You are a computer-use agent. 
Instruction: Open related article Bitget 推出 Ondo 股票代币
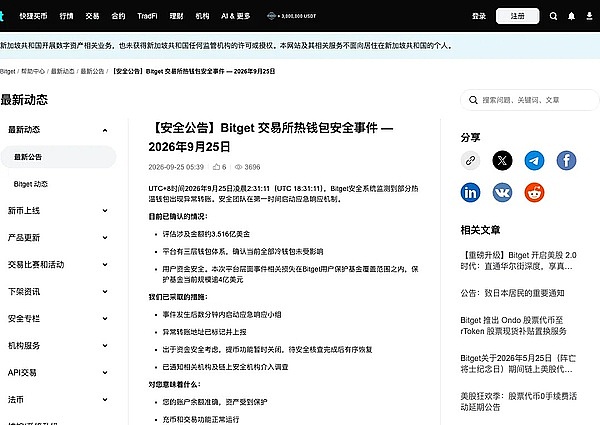pos(514,326)
